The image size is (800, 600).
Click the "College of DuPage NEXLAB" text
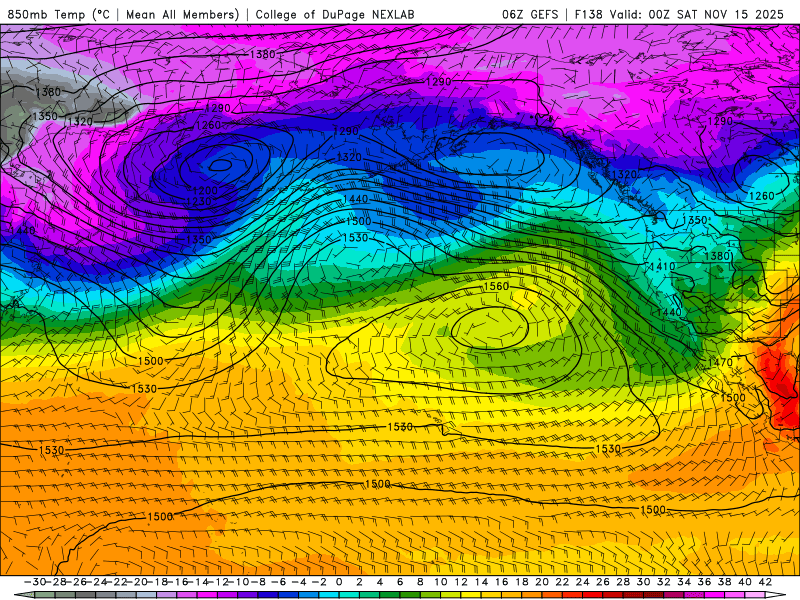[335, 14]
